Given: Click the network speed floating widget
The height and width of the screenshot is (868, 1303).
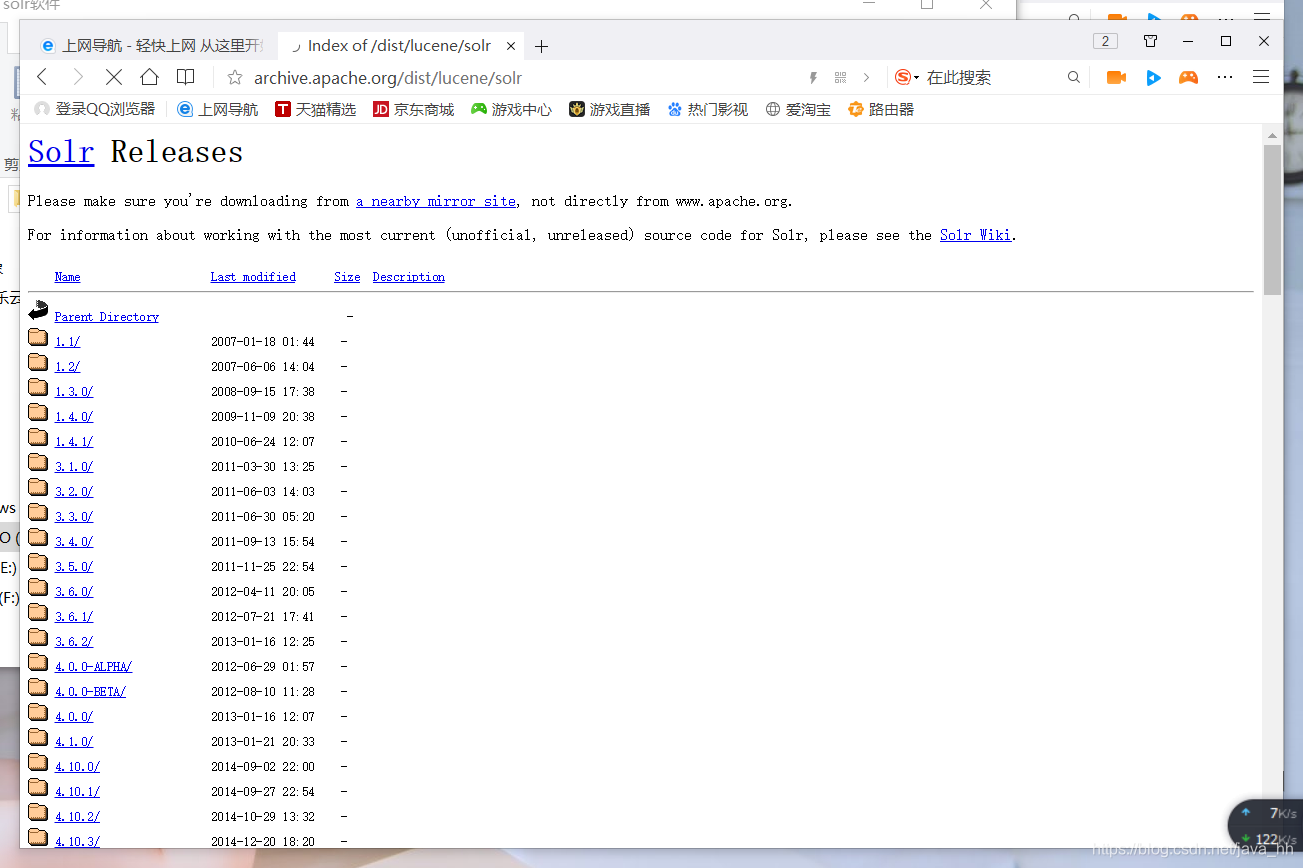Looking at the screenshot, I should [x=1266, y=826].
